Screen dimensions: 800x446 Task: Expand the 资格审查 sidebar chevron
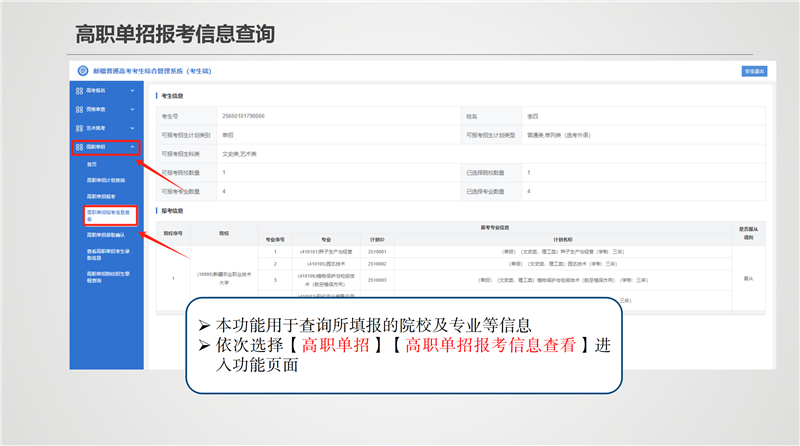point(132,109)
